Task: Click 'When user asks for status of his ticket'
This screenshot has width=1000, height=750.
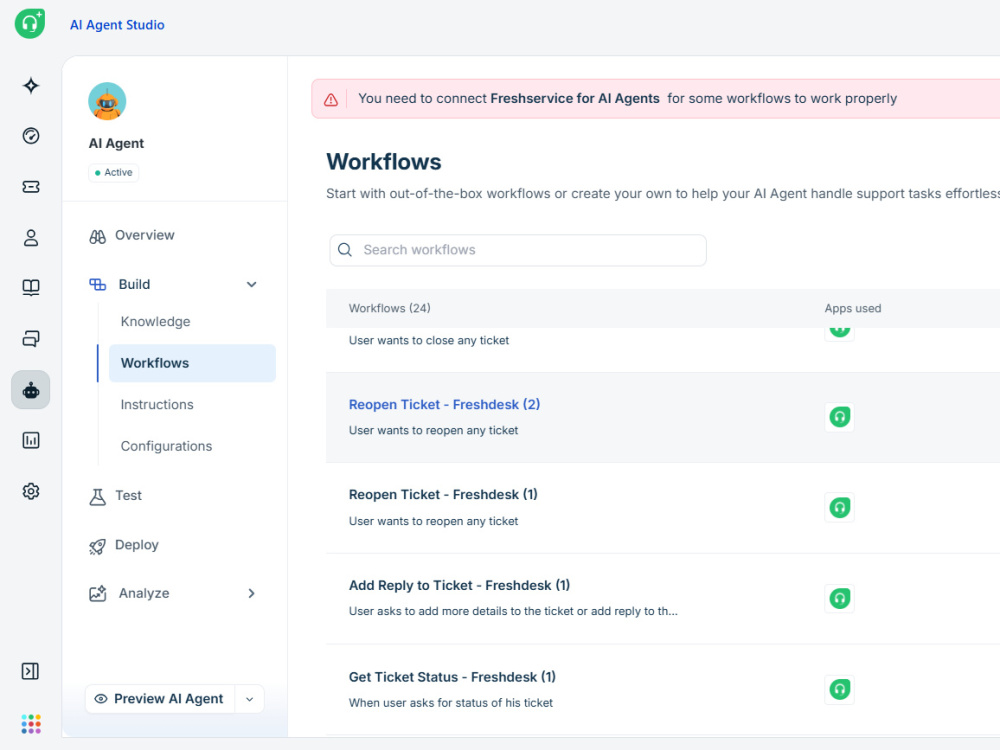Action: [451, 703]
